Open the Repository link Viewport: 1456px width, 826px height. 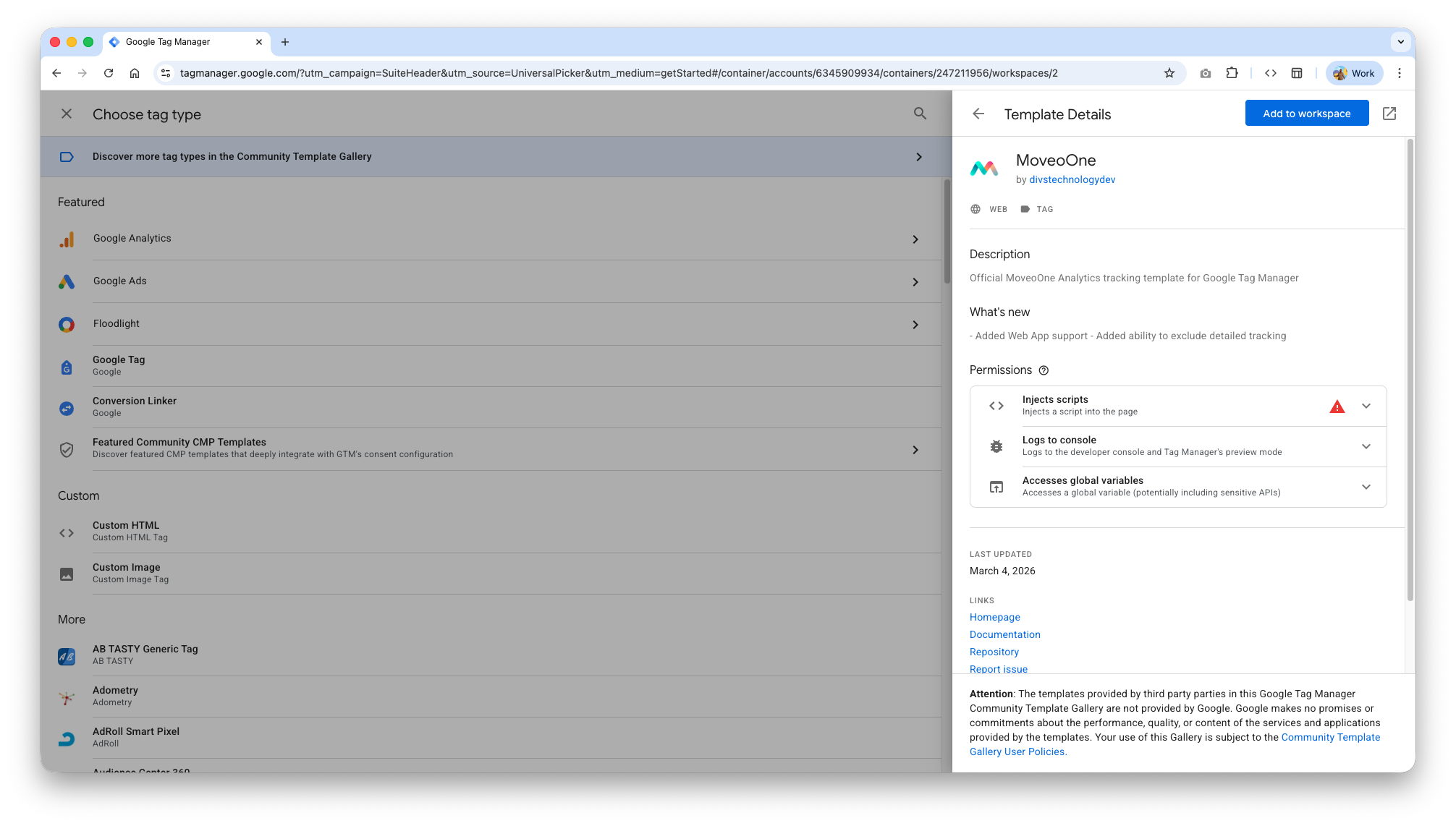(994, 652)
